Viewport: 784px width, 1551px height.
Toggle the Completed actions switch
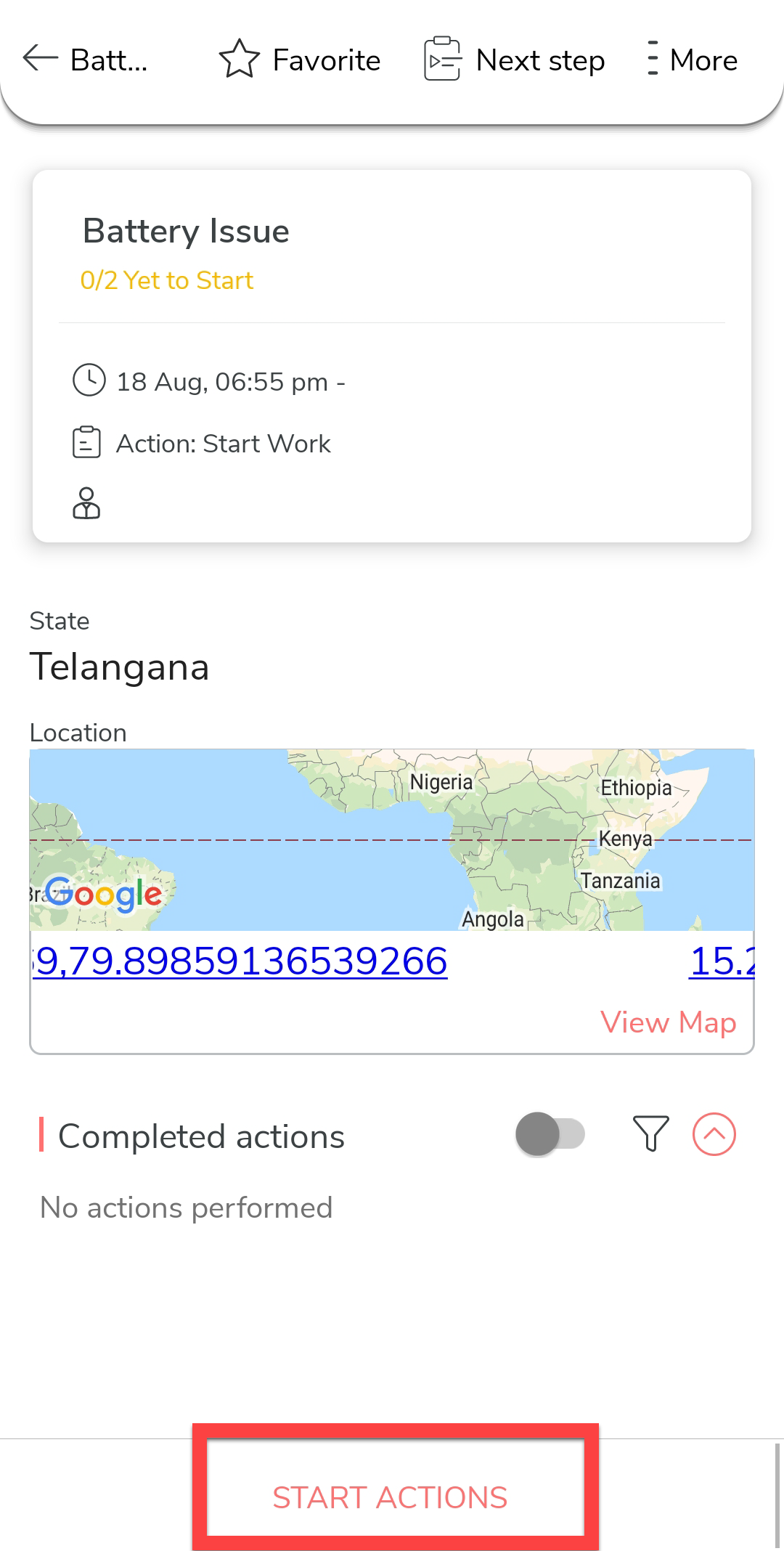[x=550, y=1134]
